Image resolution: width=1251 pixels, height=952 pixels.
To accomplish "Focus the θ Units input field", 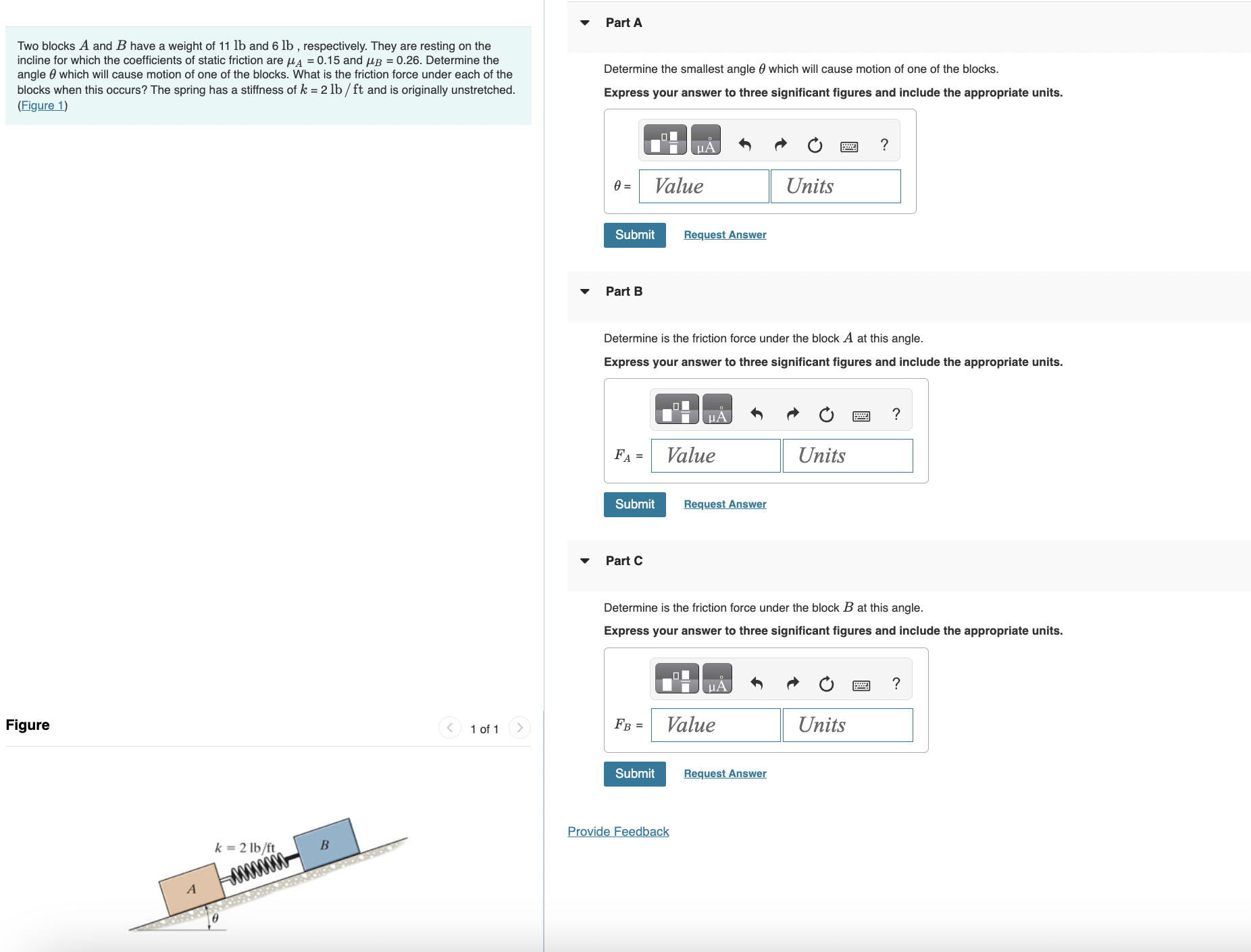I will (x=836, y=186).
